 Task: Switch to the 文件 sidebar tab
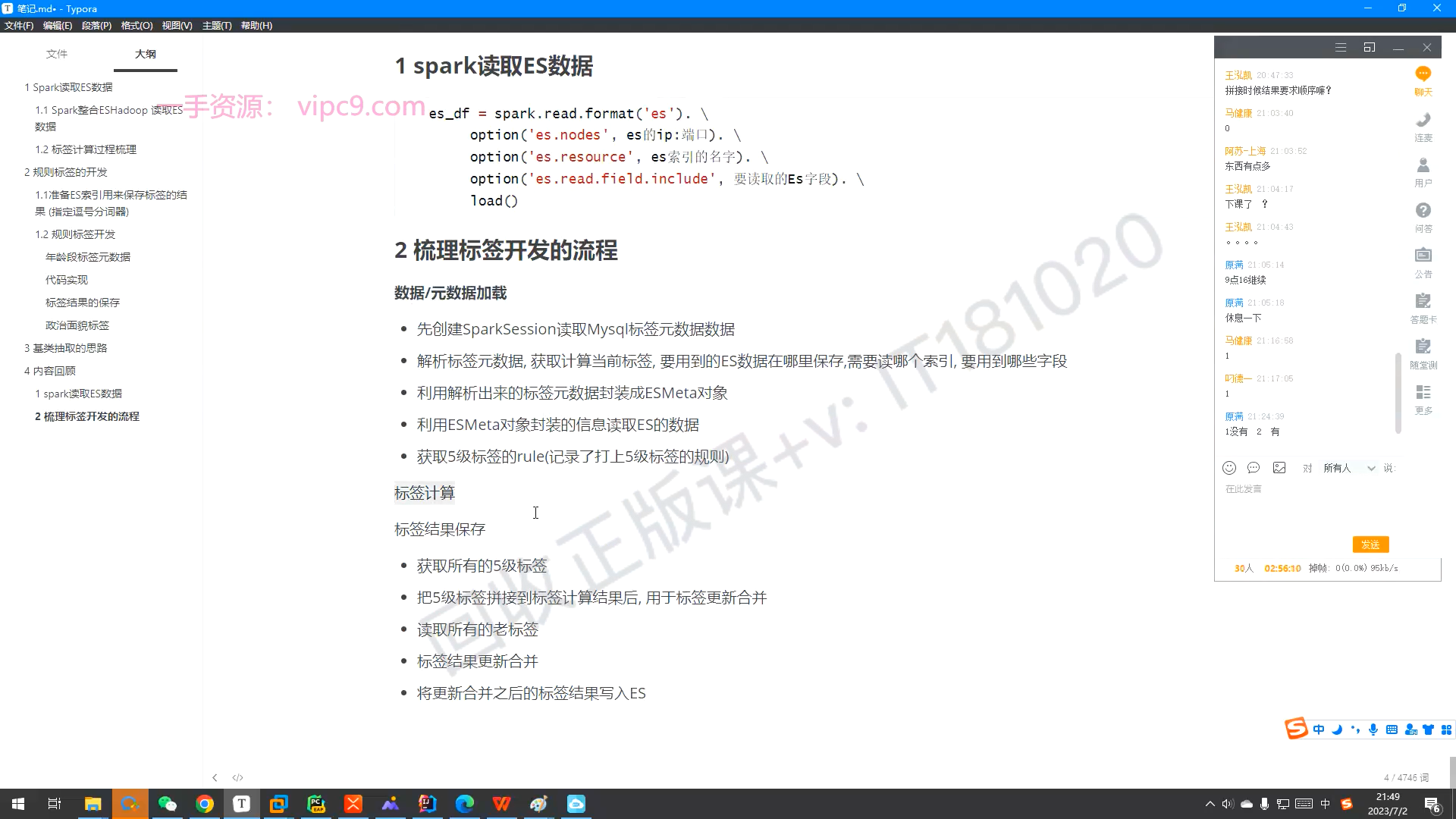(57, 54)
